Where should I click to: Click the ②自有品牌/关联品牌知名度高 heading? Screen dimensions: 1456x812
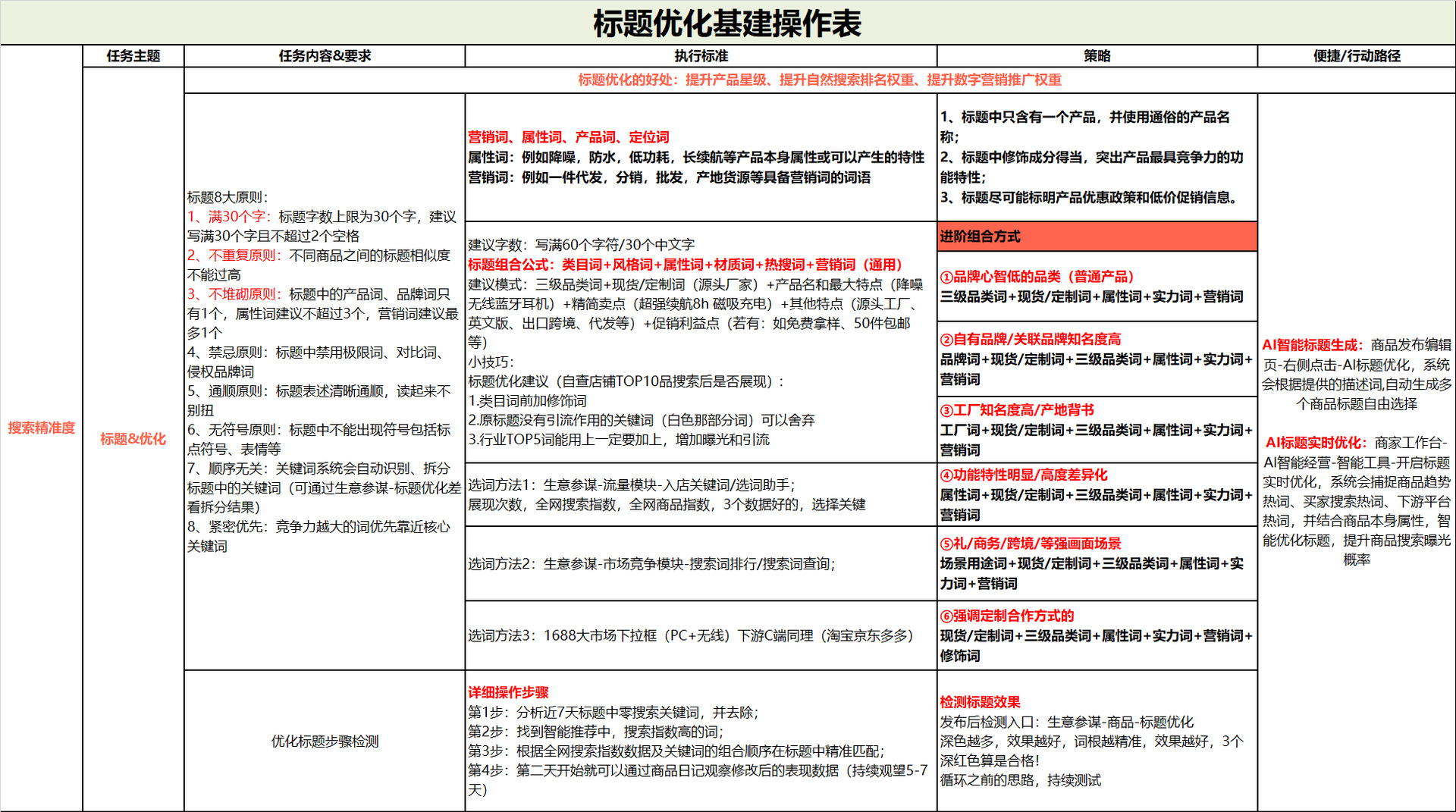pyautogui.click(x=1031, y=339)
